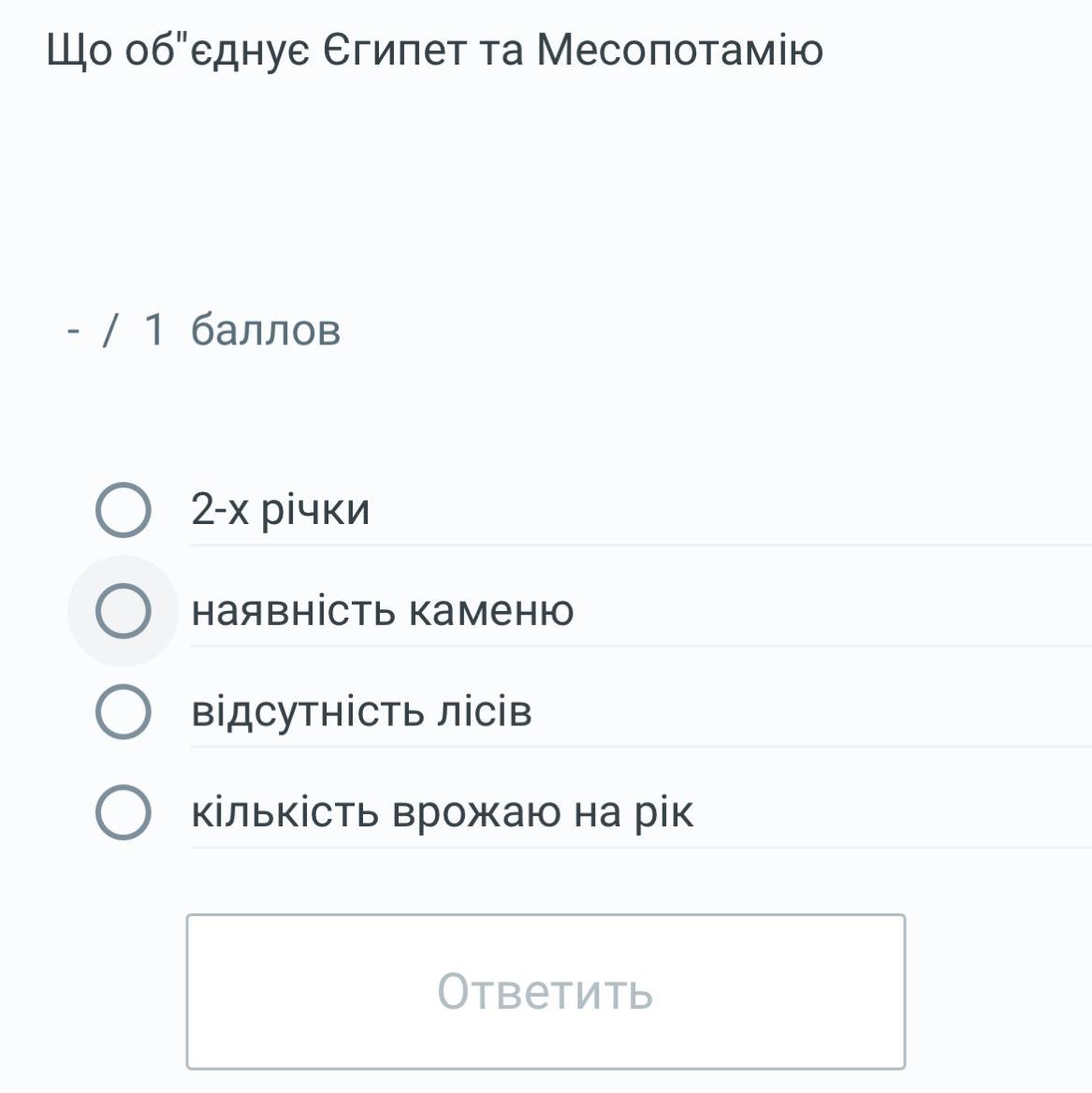Tap the "кількість врожаю на рік" label text
This screenshot has height=1093, width=1092.
tap(442, 812)
